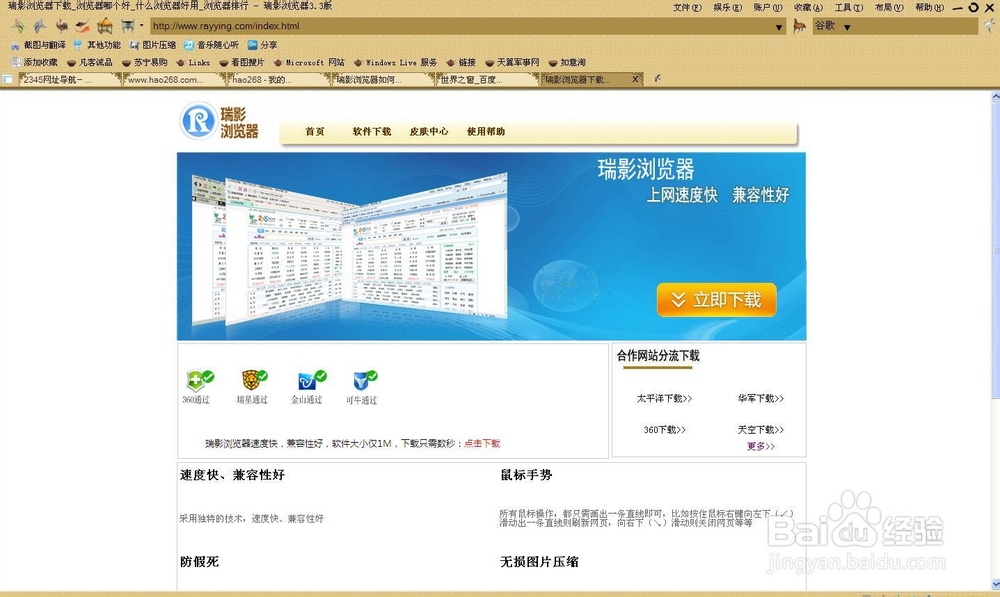Open 使用帮助 in the page navigation
1000x597 pixels.
pyautogui.click(x=485, y=131)
